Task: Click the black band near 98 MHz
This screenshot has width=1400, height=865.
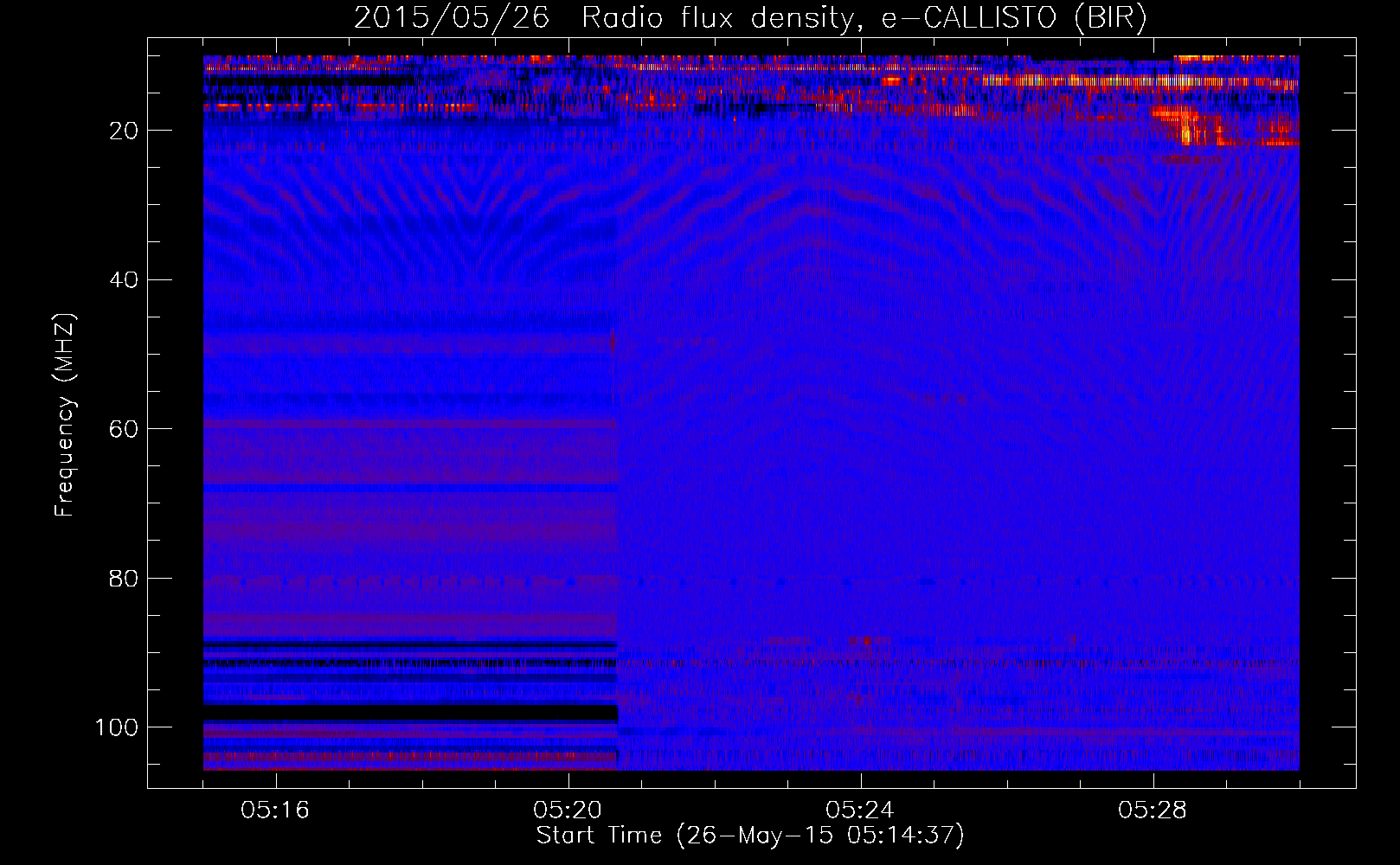Action: pos(410,713)
